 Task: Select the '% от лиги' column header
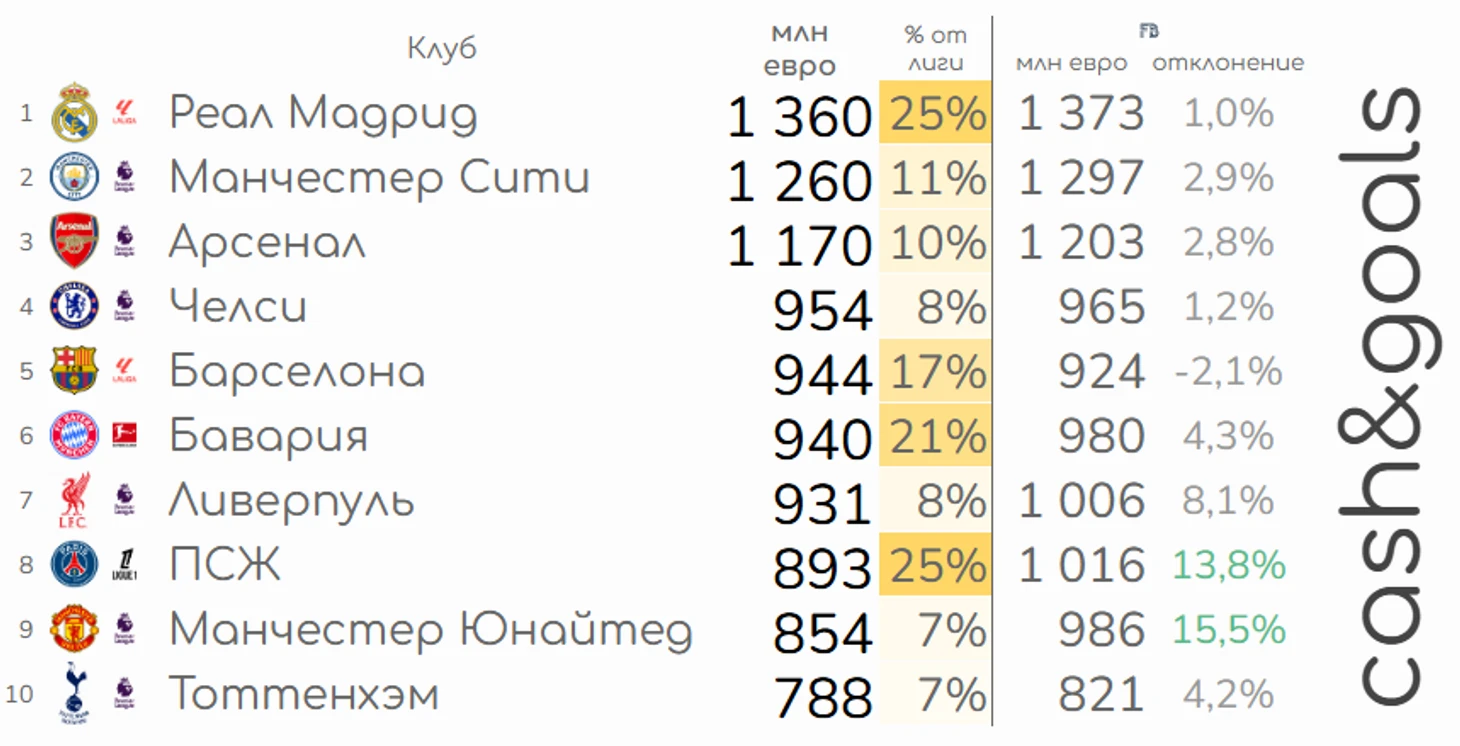936,49
